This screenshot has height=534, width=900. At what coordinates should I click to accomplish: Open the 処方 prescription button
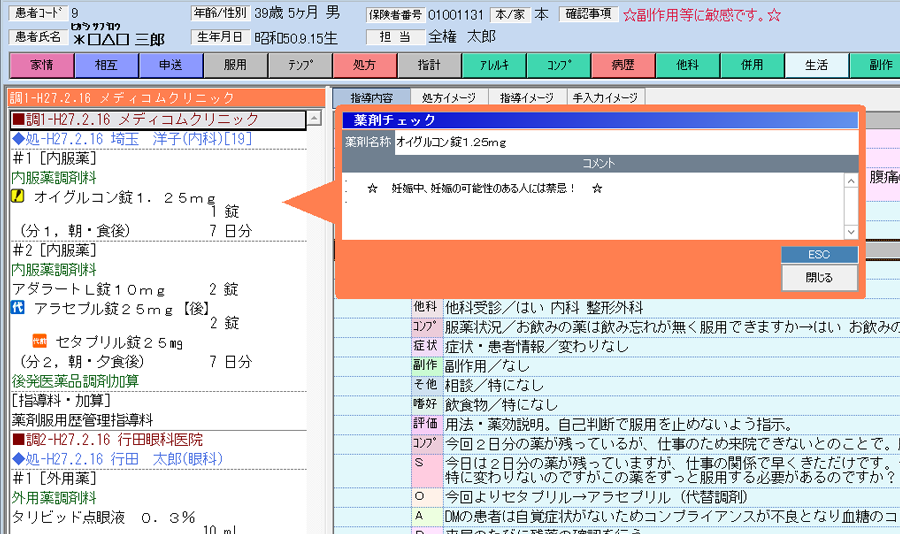point(364,65)
